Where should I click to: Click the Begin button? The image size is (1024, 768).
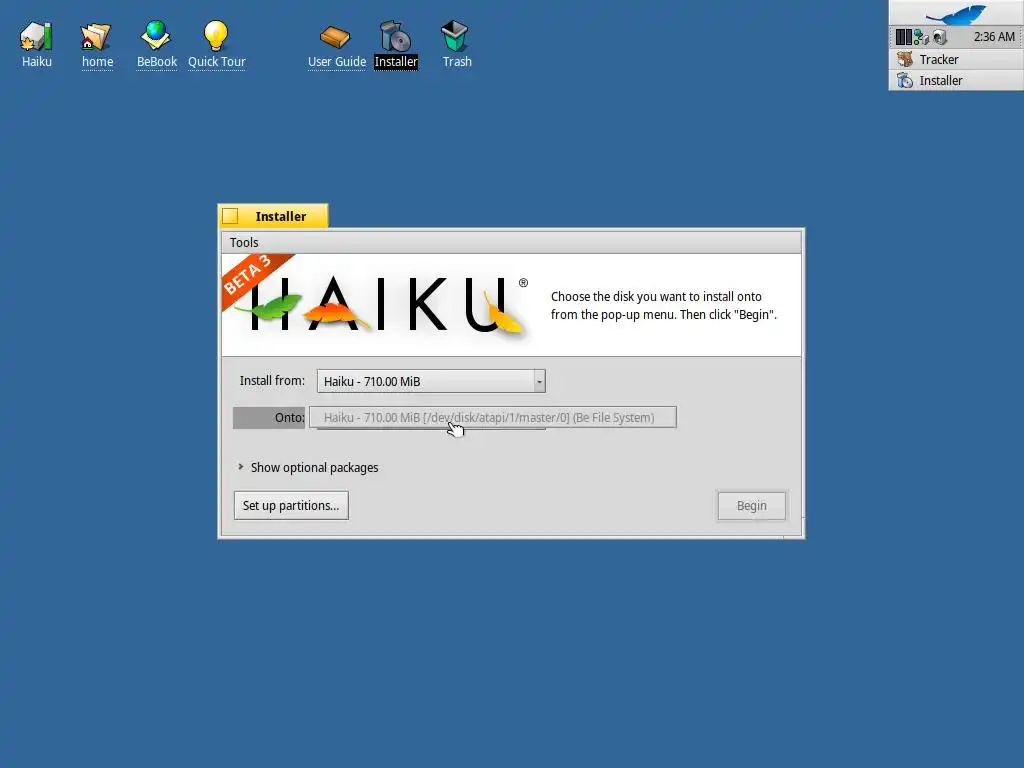click(x=752, y=505)
